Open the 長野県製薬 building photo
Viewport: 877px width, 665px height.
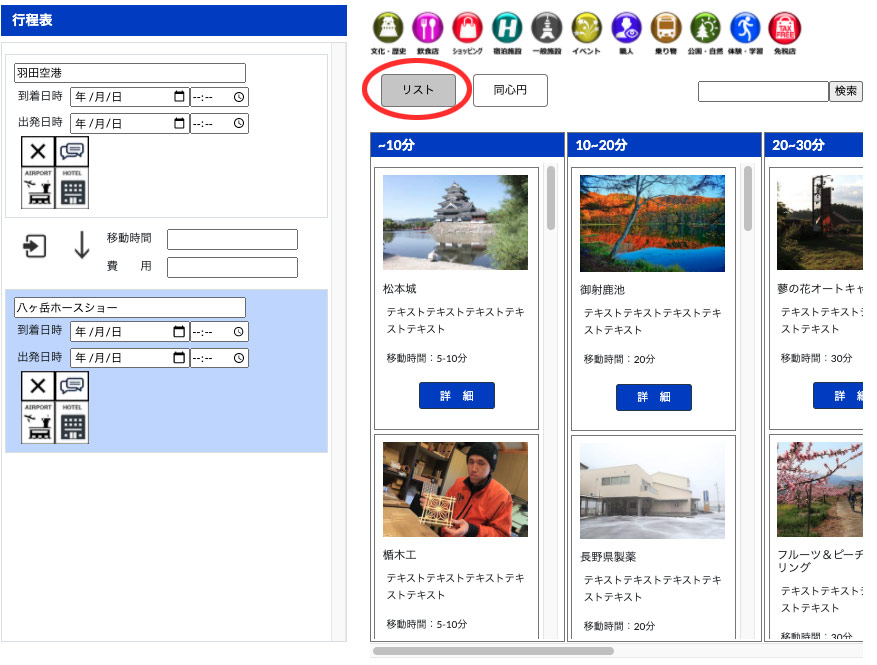[x=652, y=491]
